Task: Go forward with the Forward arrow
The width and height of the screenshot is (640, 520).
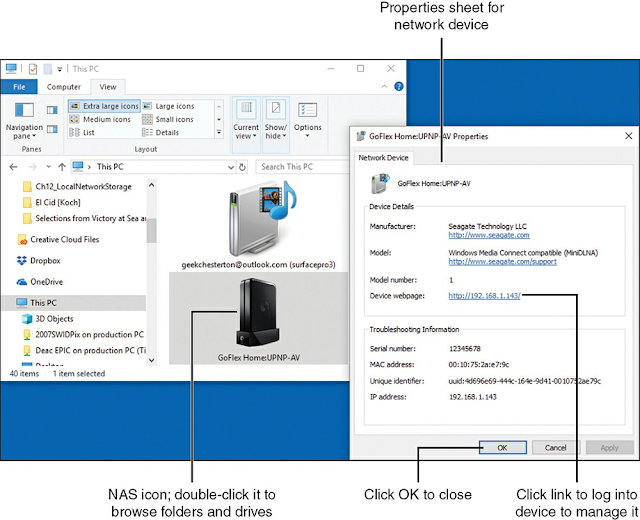Action: tap(33, 167)
